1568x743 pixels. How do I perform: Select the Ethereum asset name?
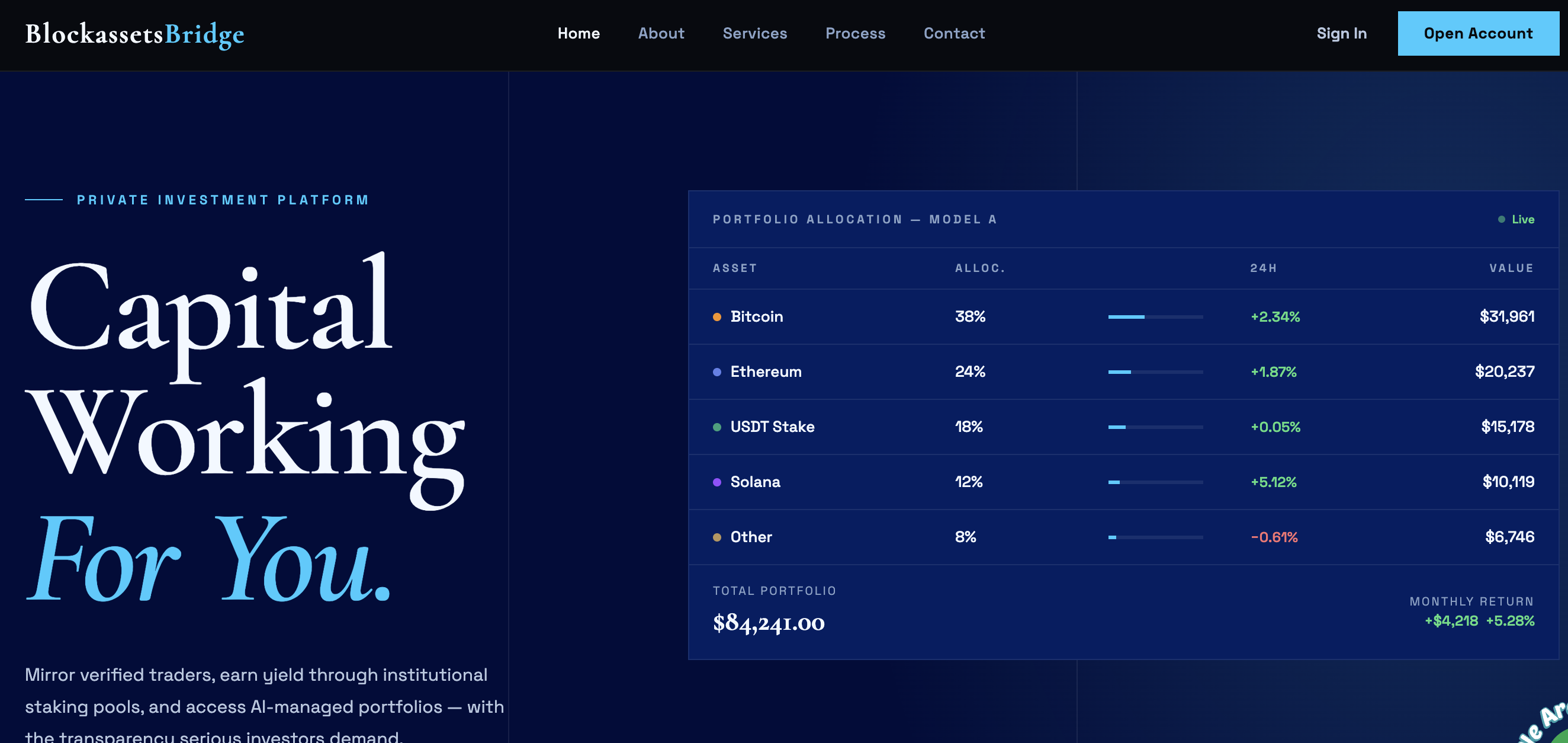click(x=766, y=372)
